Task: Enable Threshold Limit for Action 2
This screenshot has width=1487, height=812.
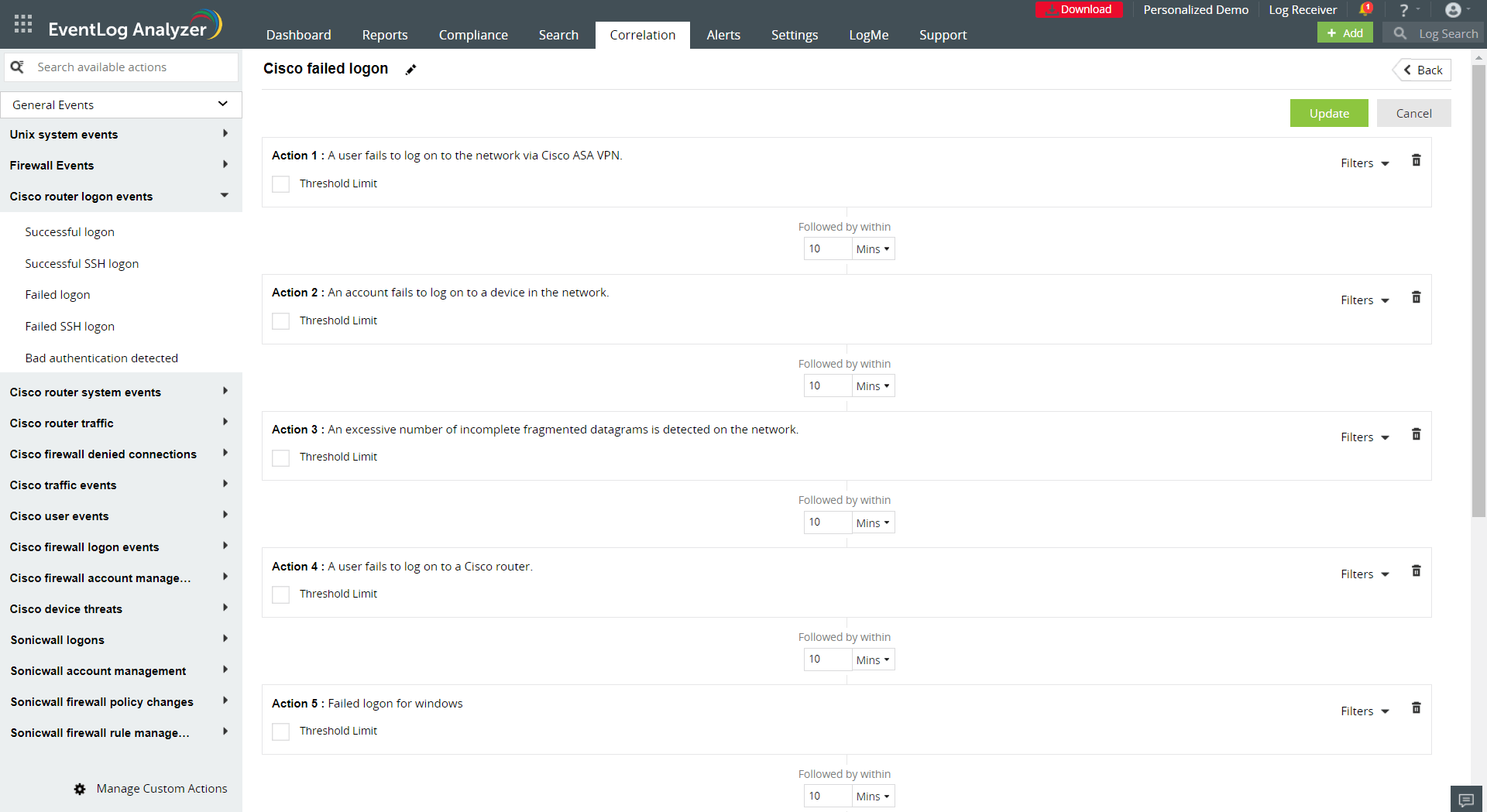Action: tap(280, 320)
